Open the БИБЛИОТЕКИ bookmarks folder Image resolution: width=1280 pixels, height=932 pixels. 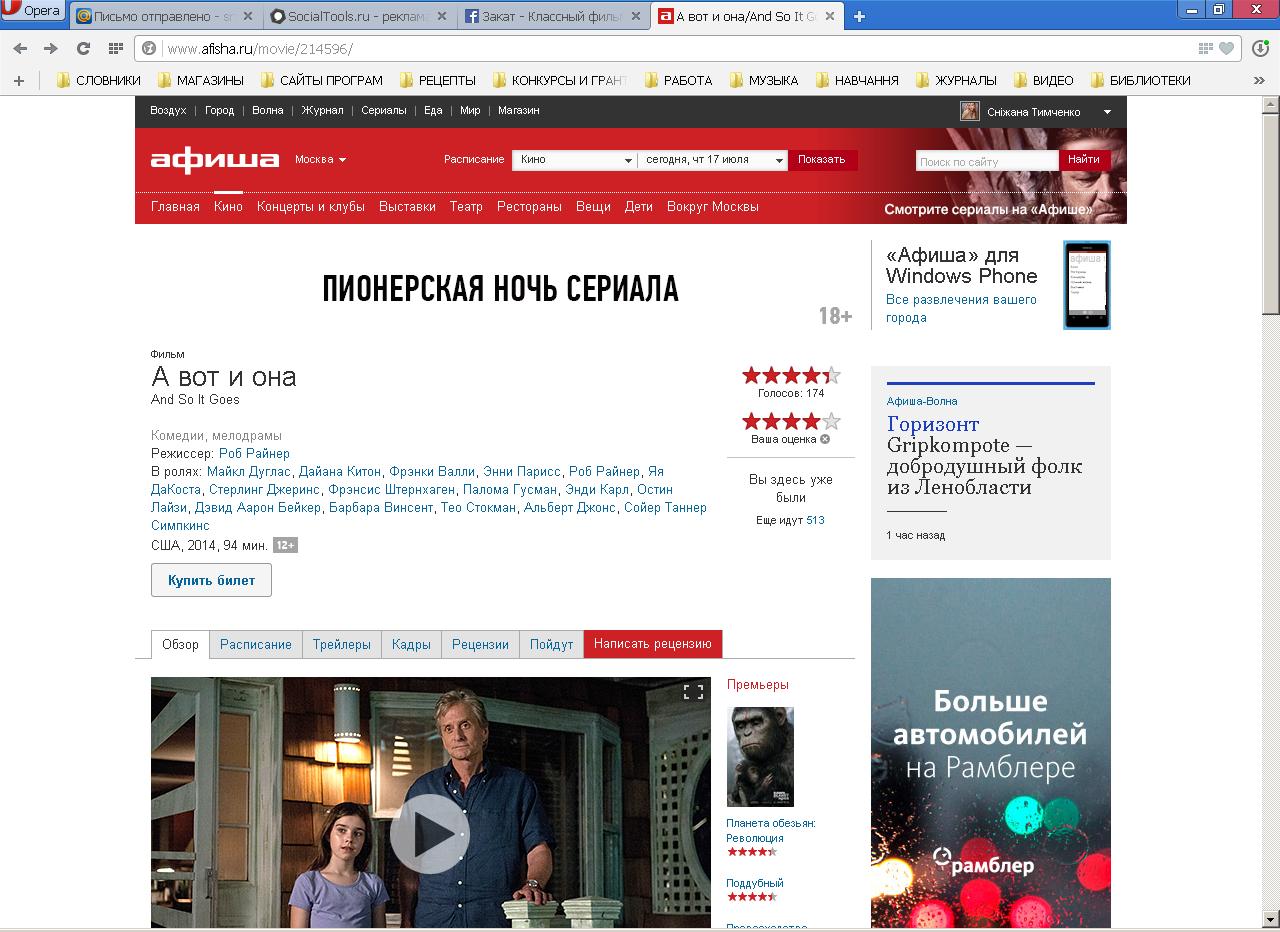click(x=1141, y=80)
